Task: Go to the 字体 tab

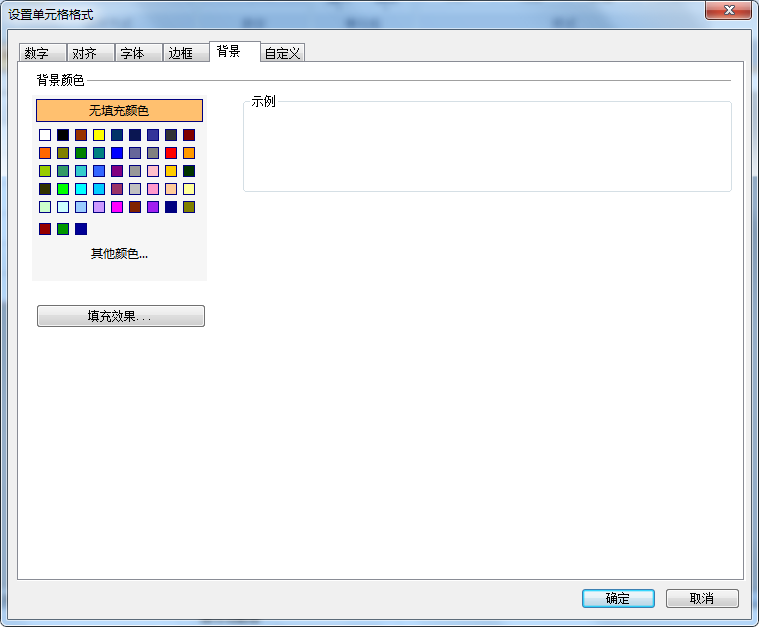Action: pyautogui.click(x=132, y=54)
